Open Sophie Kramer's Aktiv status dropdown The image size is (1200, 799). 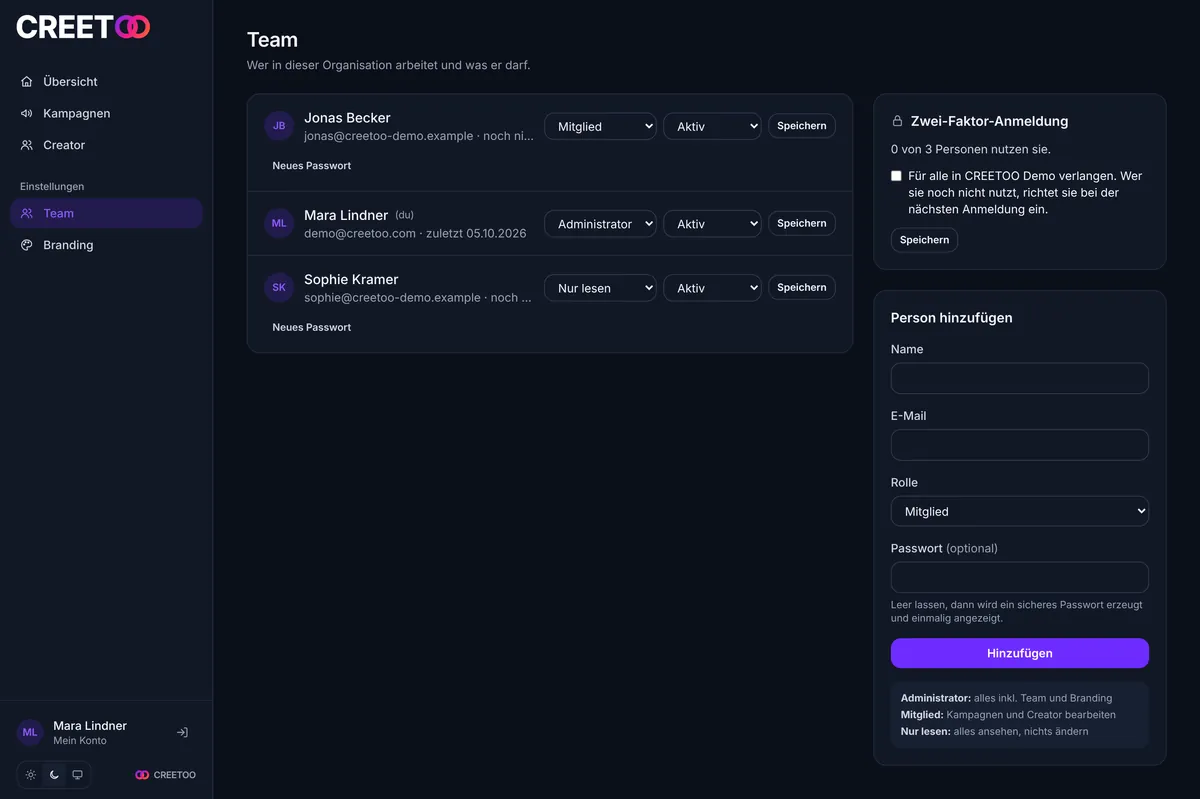coord(712,288)
